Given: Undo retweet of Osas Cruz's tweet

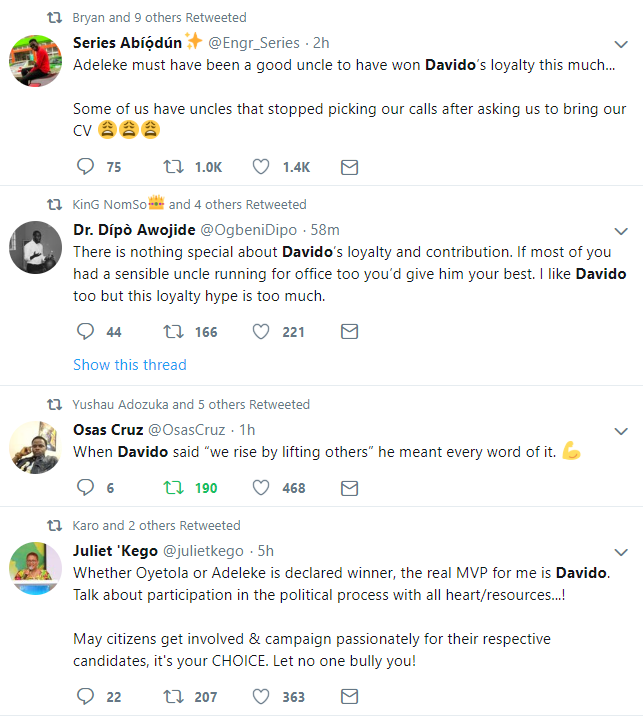Looking at the screenshot, I should tap(173, 488).
